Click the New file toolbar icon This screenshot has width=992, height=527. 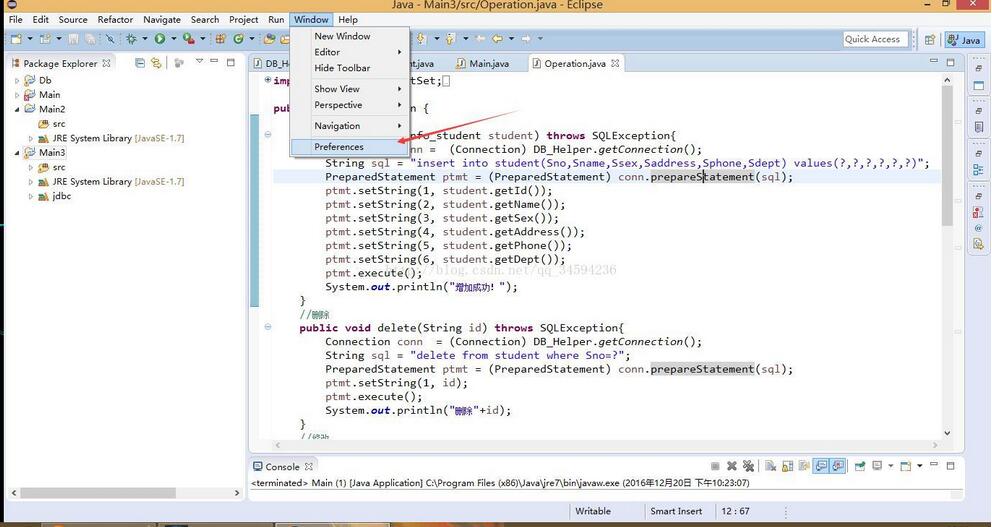pyautogui.click(x=16, y=39)
